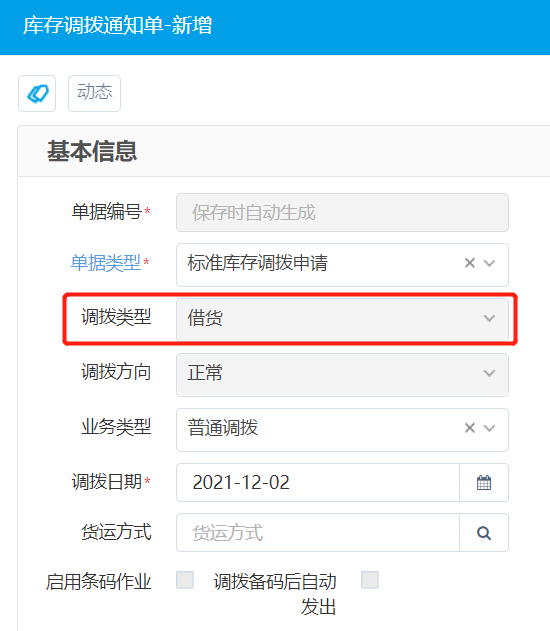The width and height of the screenshot is (550, 631).
Task: Open the calendar picker for 调拨日期
Action: pos(484,483)
